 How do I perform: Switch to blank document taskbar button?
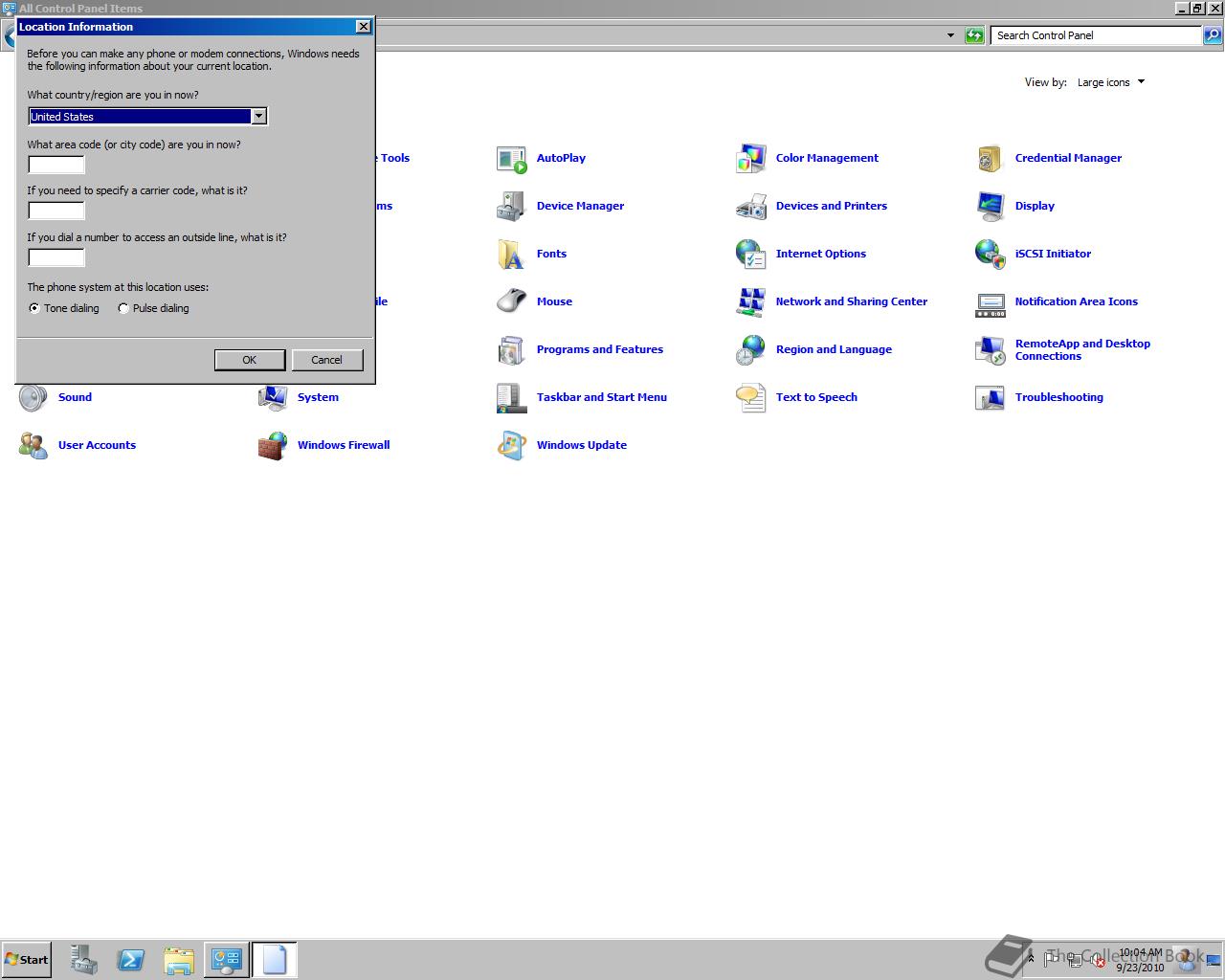pyautogui.click(x=275, y=959)
